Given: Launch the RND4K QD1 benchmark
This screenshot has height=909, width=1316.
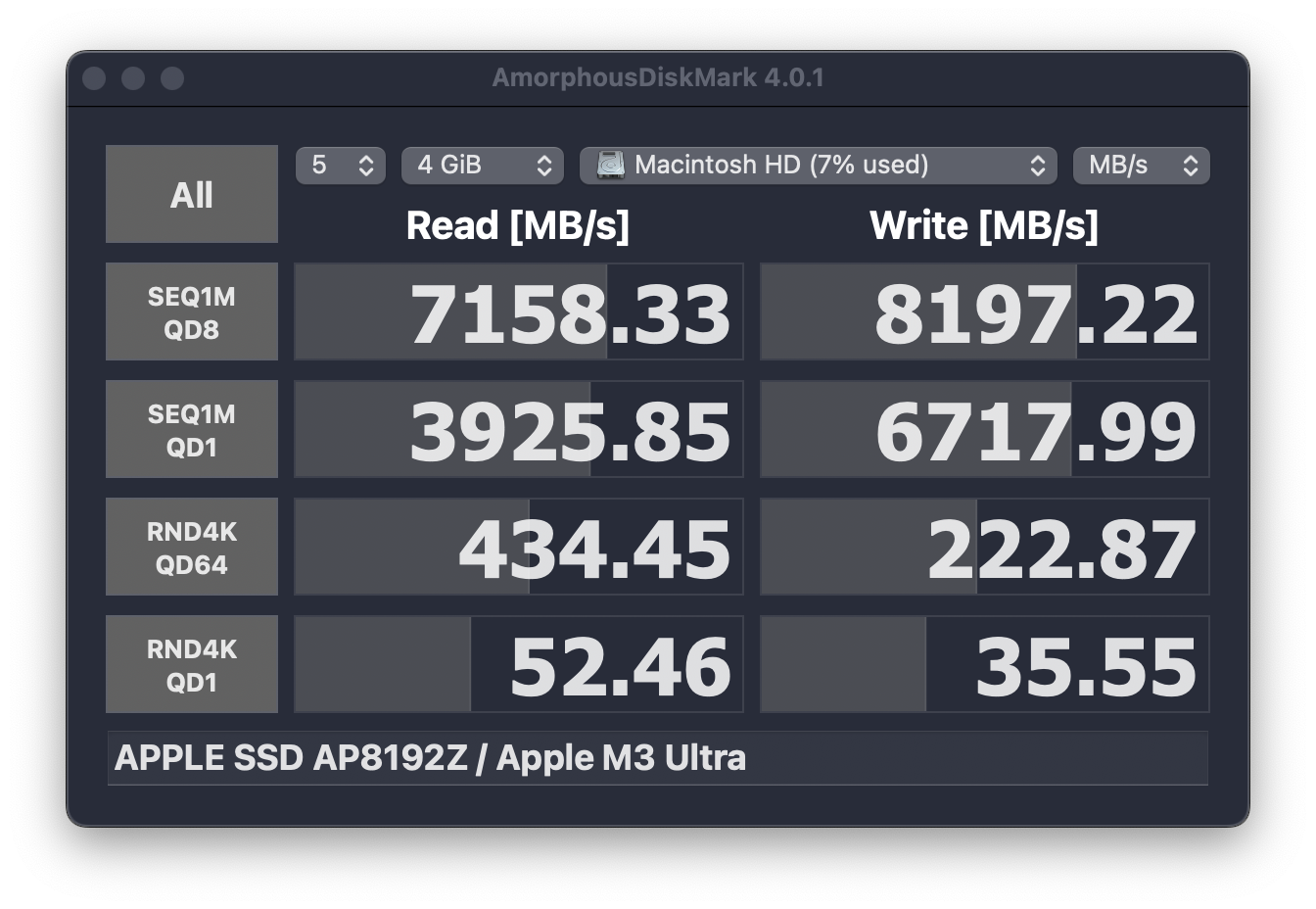Looking at the screenshot, I should point(192,664).
